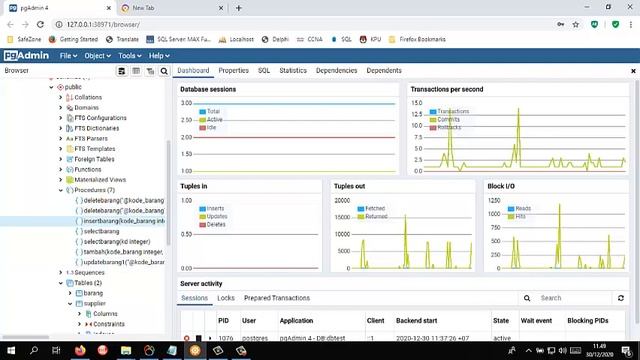
Task: Click the saved password key icon
Action: pos(561,24)
